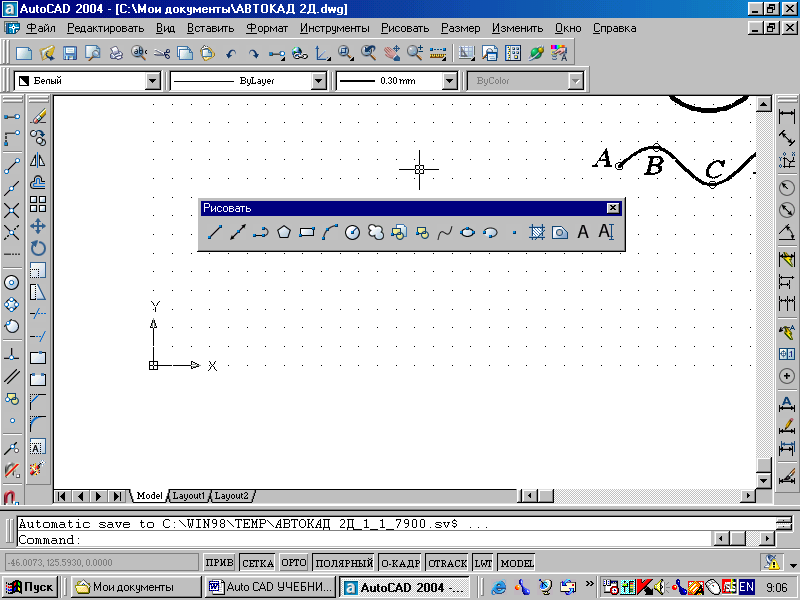Select the Construction Line tool in Рисовать toolbar
The height and width of the screenshot is (600, 800).
coord(238,233)
